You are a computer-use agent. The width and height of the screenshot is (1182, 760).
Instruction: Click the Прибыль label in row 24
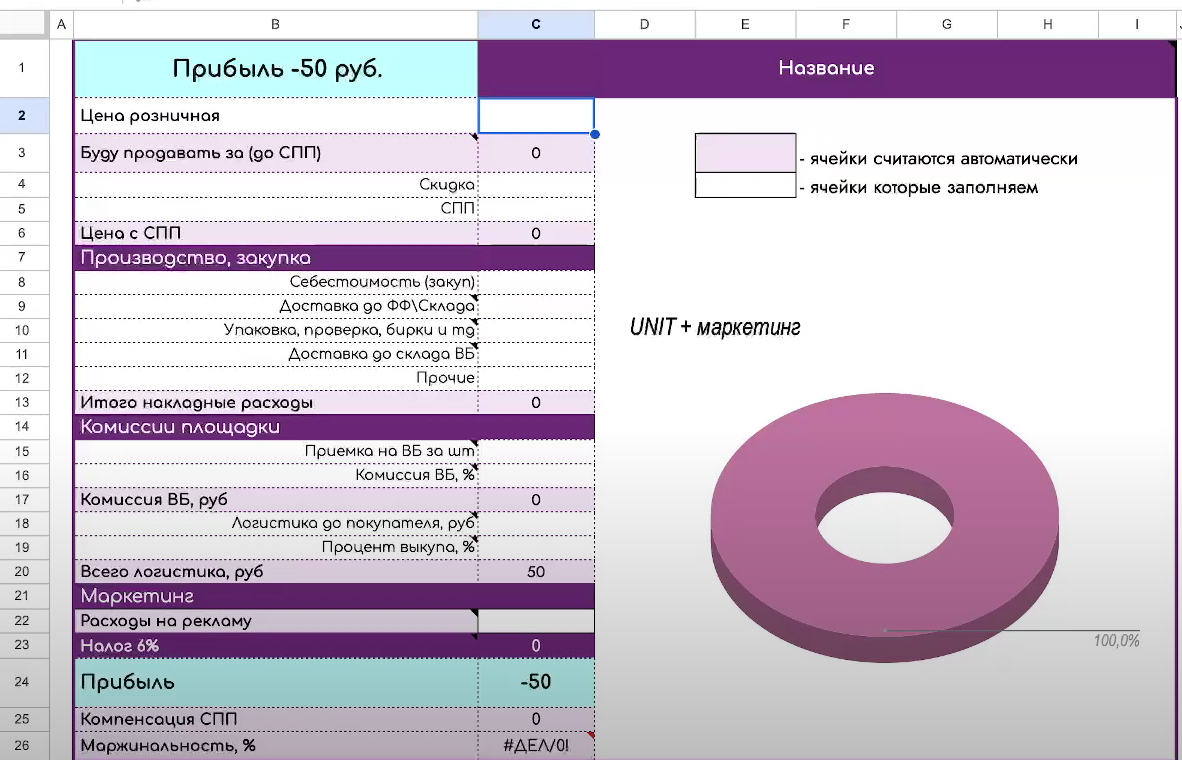(127, 682)
